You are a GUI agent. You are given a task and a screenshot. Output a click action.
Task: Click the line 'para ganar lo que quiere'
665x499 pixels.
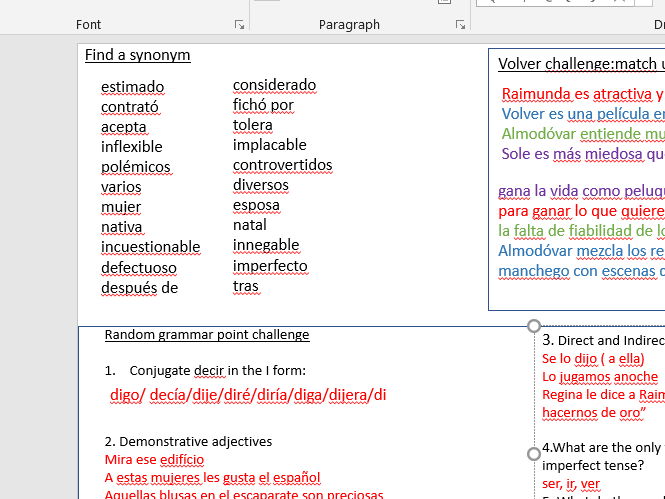581,211
